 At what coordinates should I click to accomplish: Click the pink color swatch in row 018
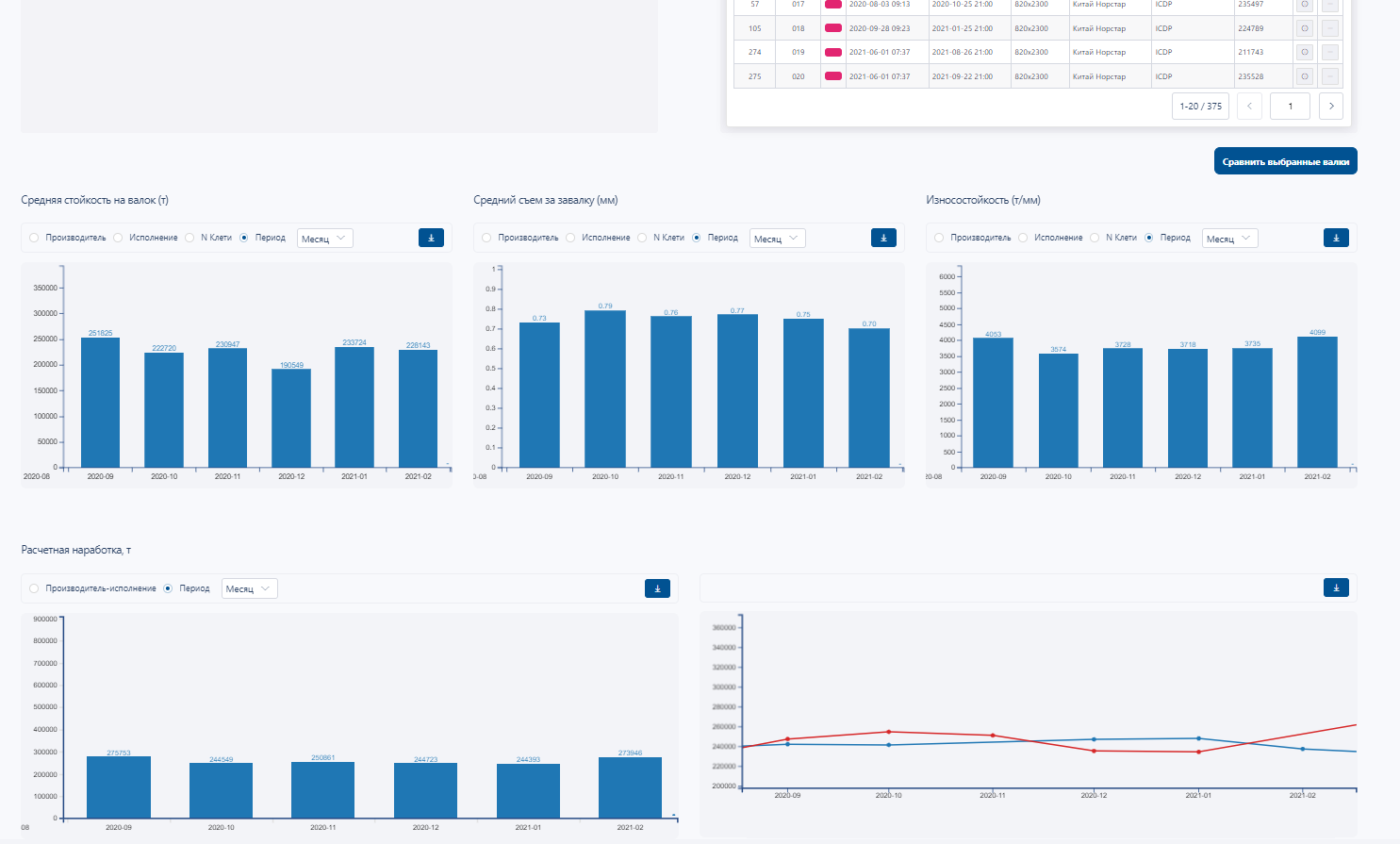coord(833,28)
